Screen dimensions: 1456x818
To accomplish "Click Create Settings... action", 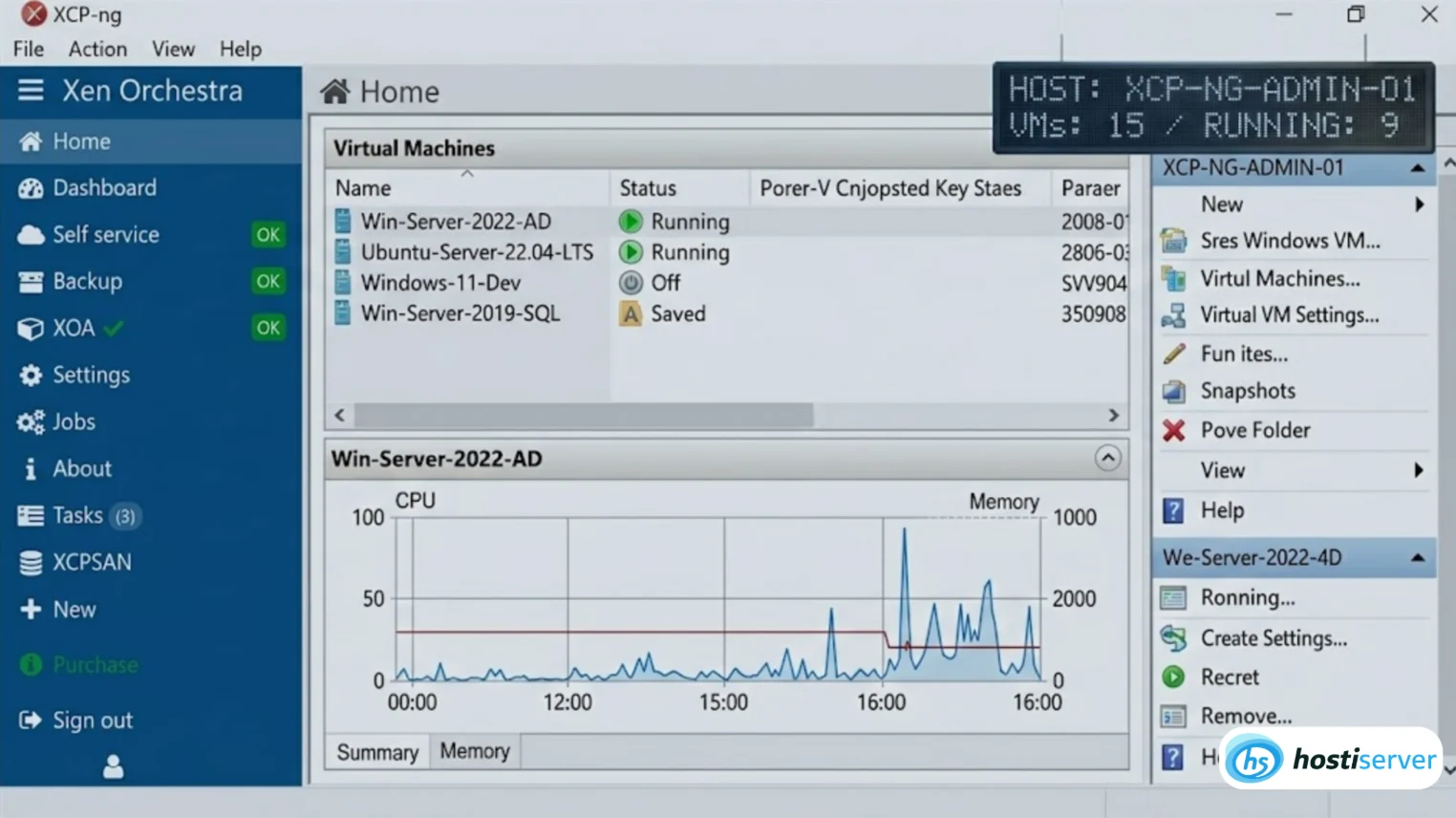I will pyautogui.click(x=1274, y=638).
